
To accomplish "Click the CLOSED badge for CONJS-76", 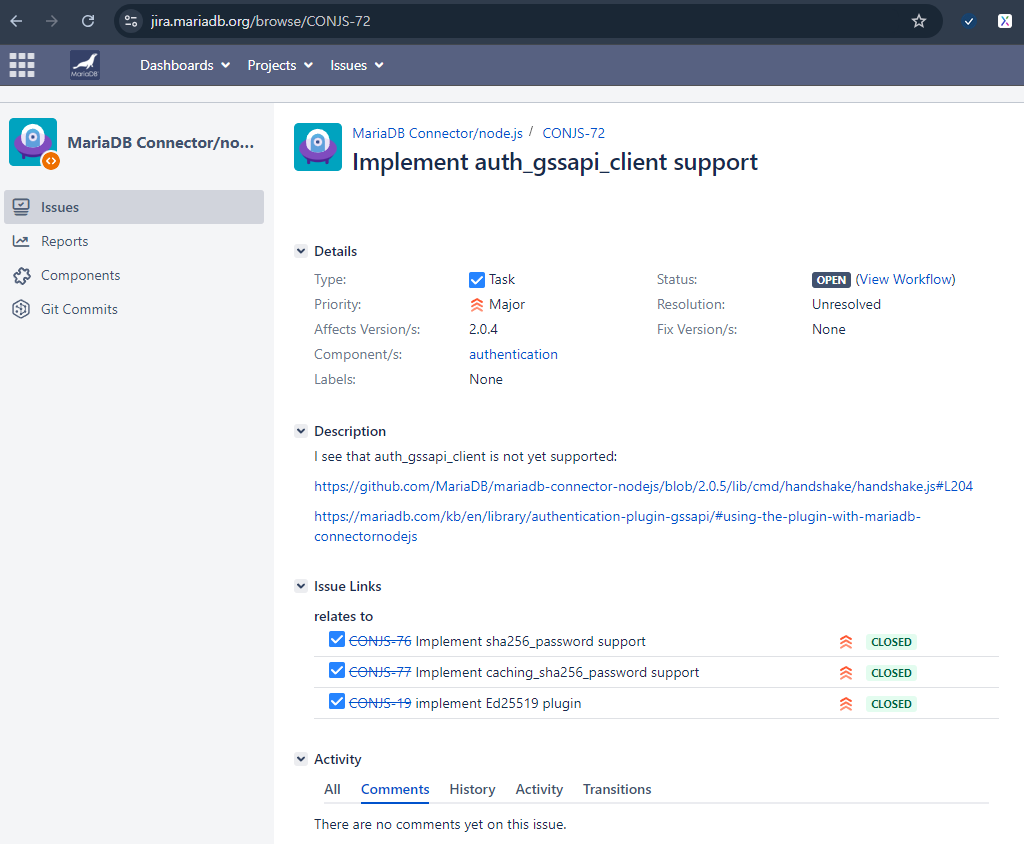I will click(x=891, y=642).
